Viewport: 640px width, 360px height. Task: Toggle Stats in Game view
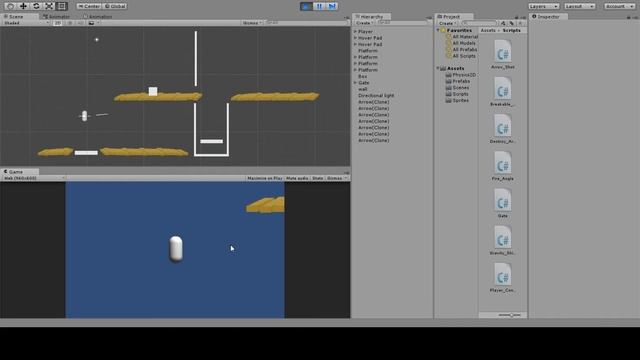(x=318, y=178)
